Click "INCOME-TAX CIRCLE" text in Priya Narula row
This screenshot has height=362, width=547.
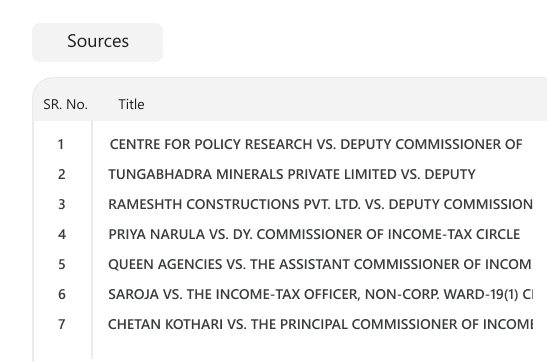(454, 234)
